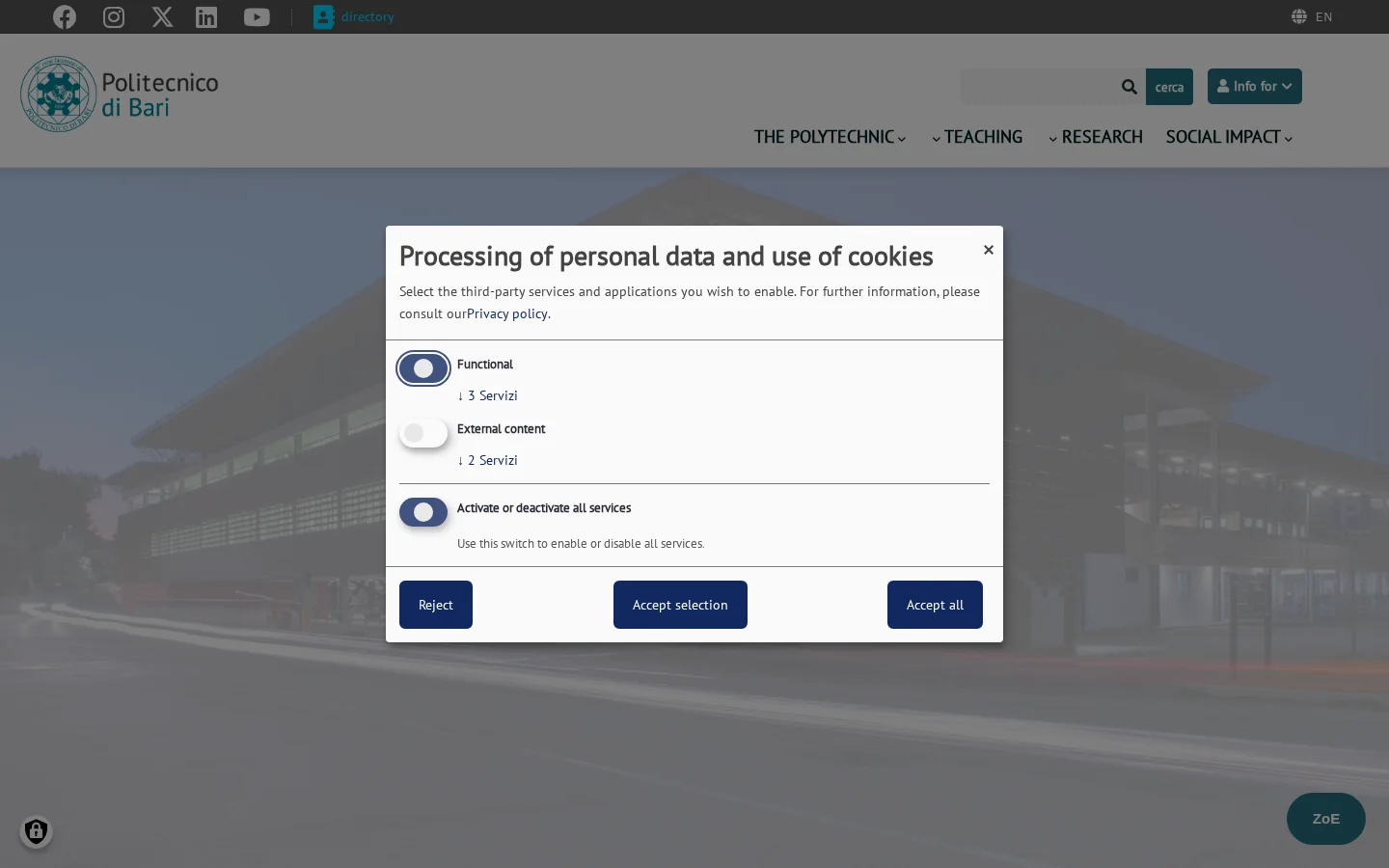Open THE POLYTECHNIC menu
Viewport: 1389px width, 868px height.
830,137
